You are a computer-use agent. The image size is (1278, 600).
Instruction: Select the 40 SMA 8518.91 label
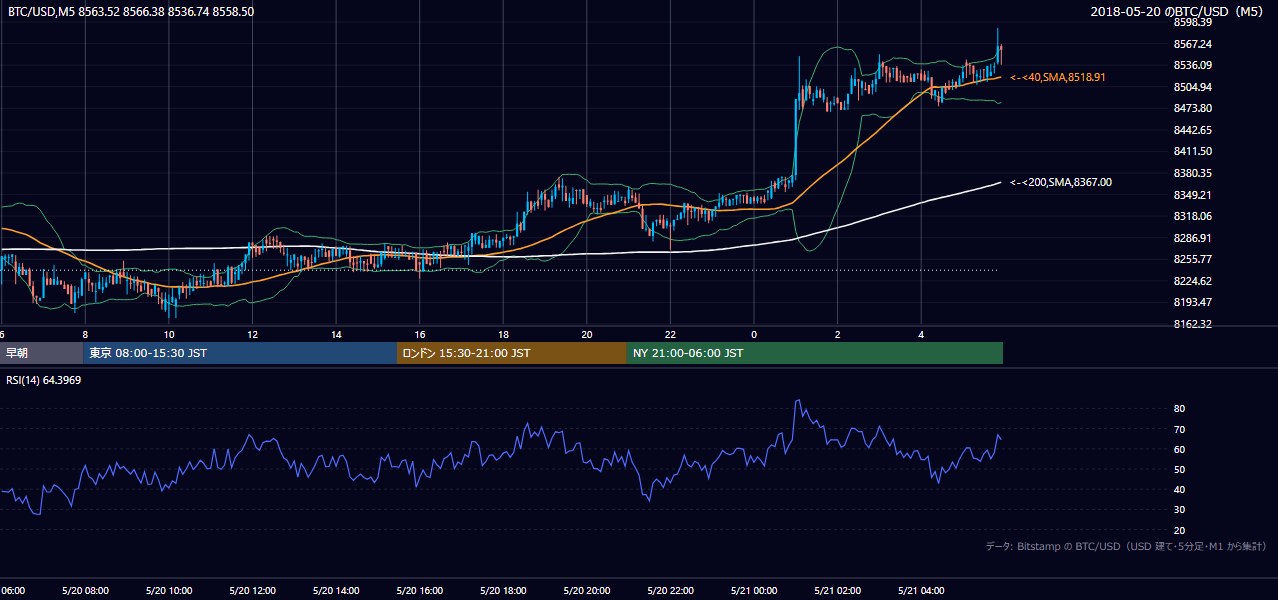[1058, 77]
